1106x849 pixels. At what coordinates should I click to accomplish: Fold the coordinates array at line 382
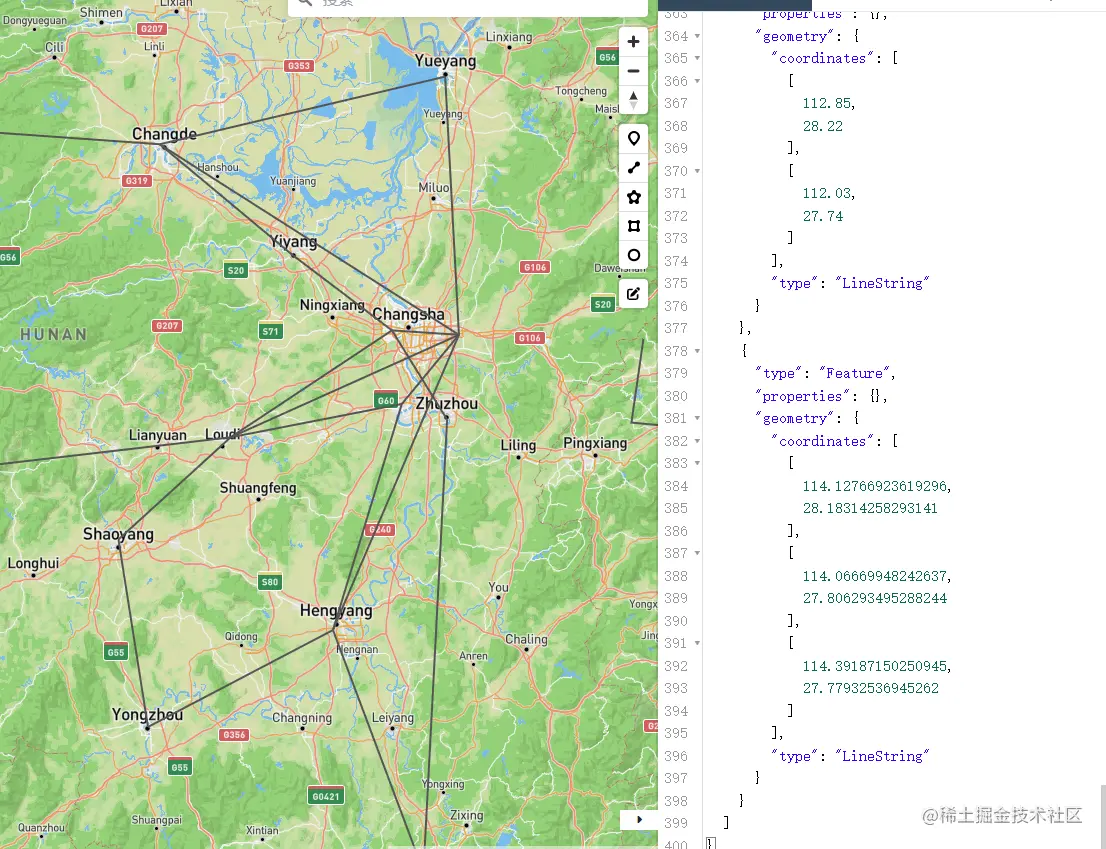(697, 441)
